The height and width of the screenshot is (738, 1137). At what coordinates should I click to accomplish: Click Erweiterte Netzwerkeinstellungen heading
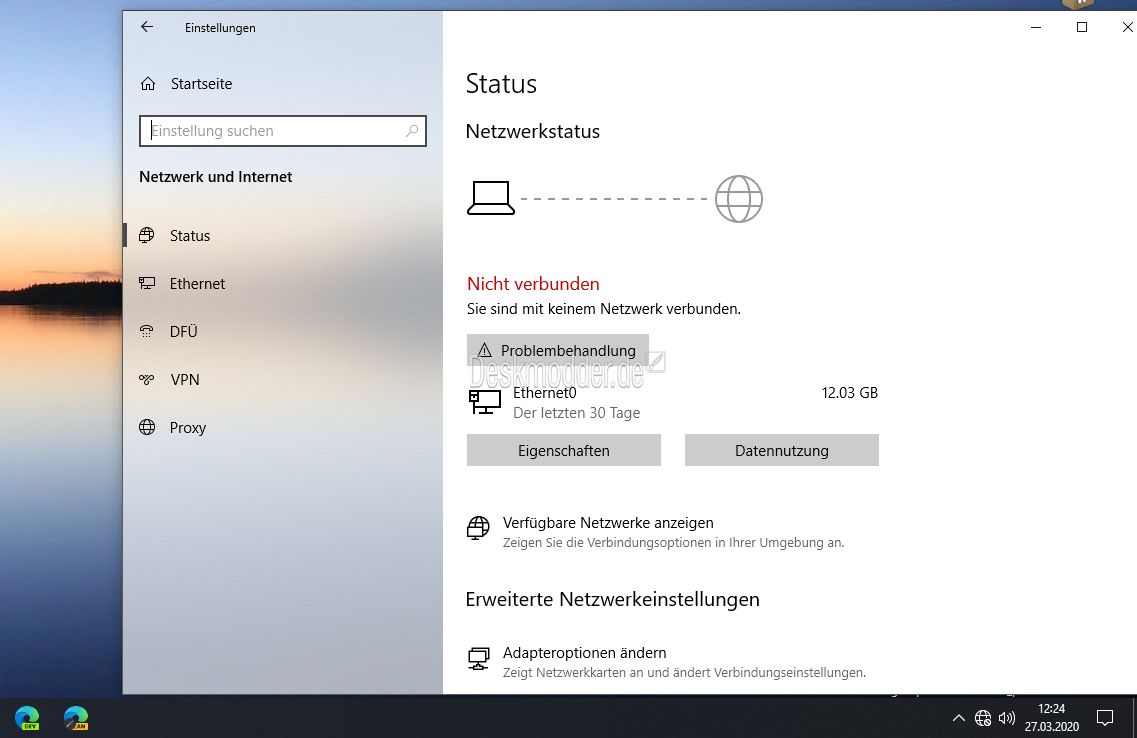pos(613,600)
